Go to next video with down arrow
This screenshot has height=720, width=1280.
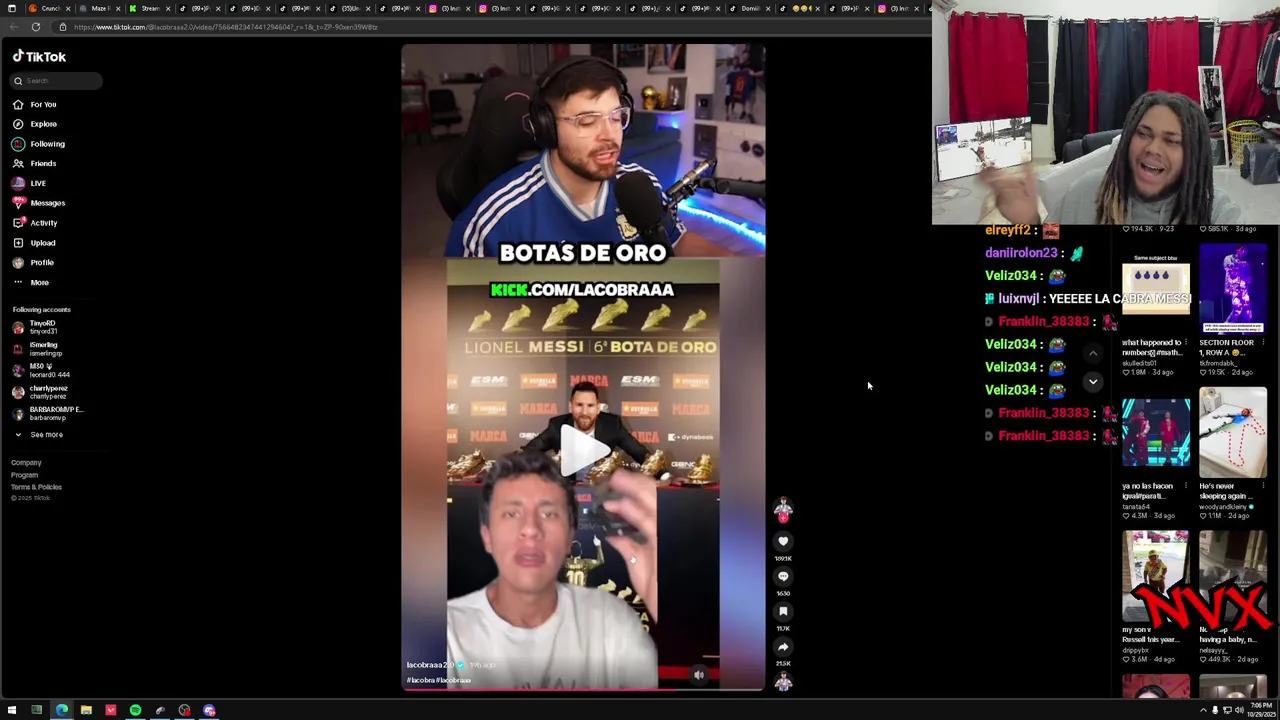coord(1093,382)
